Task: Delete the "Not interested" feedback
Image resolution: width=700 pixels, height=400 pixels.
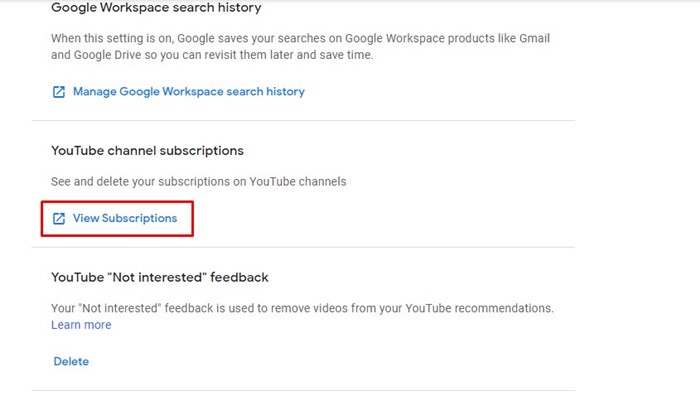Action: 70,361
